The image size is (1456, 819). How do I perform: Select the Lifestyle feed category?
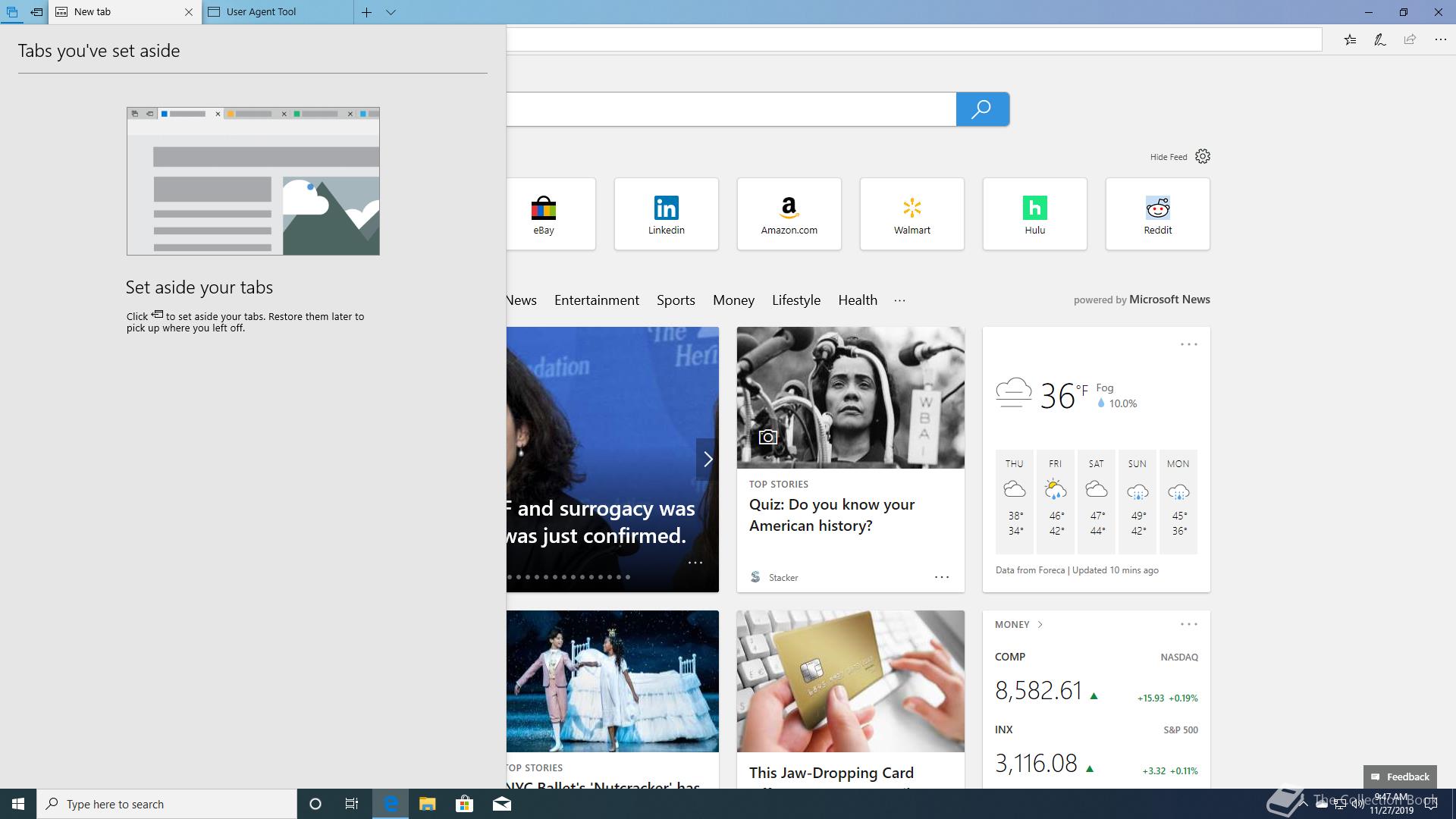point(796,300)
